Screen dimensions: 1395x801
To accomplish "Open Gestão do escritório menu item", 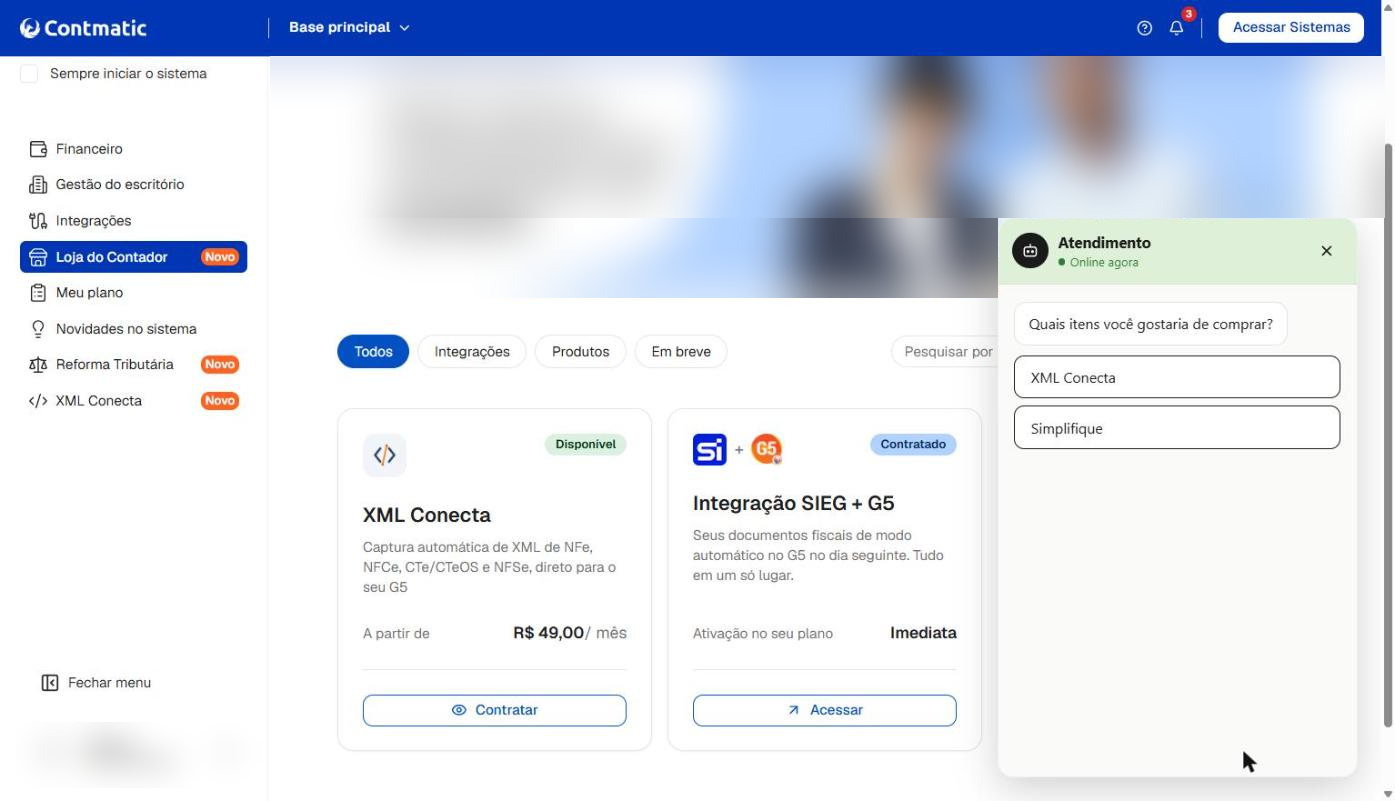I will click(x=133, y=185).
